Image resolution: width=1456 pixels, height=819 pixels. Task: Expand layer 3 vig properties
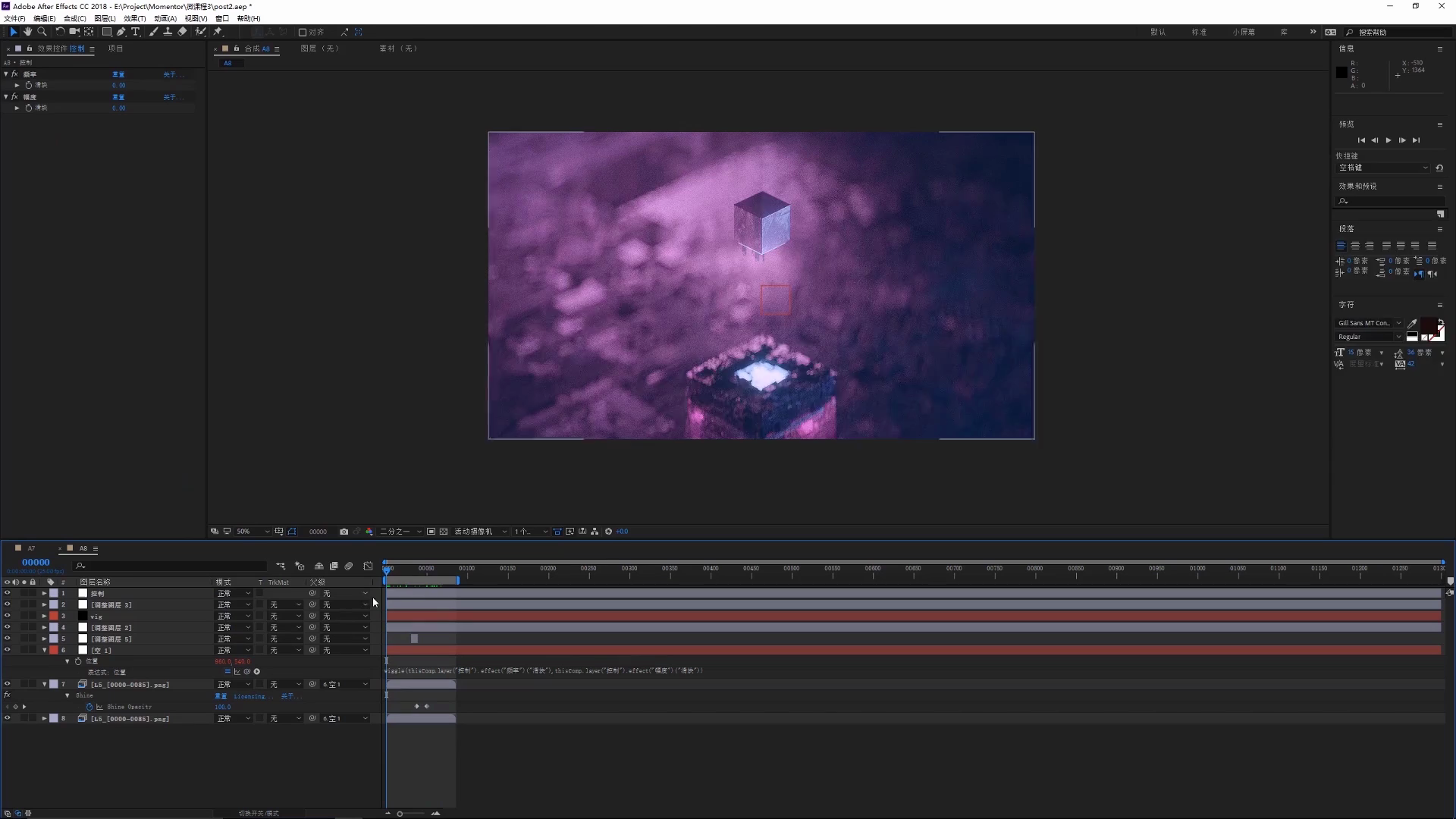(x=44, y=616)
